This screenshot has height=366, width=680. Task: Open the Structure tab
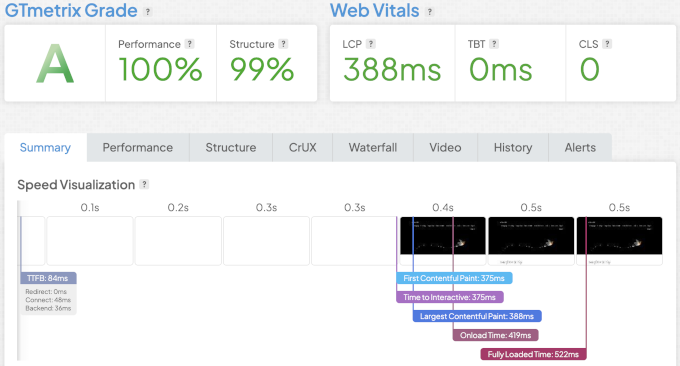(x=231, y=147)
